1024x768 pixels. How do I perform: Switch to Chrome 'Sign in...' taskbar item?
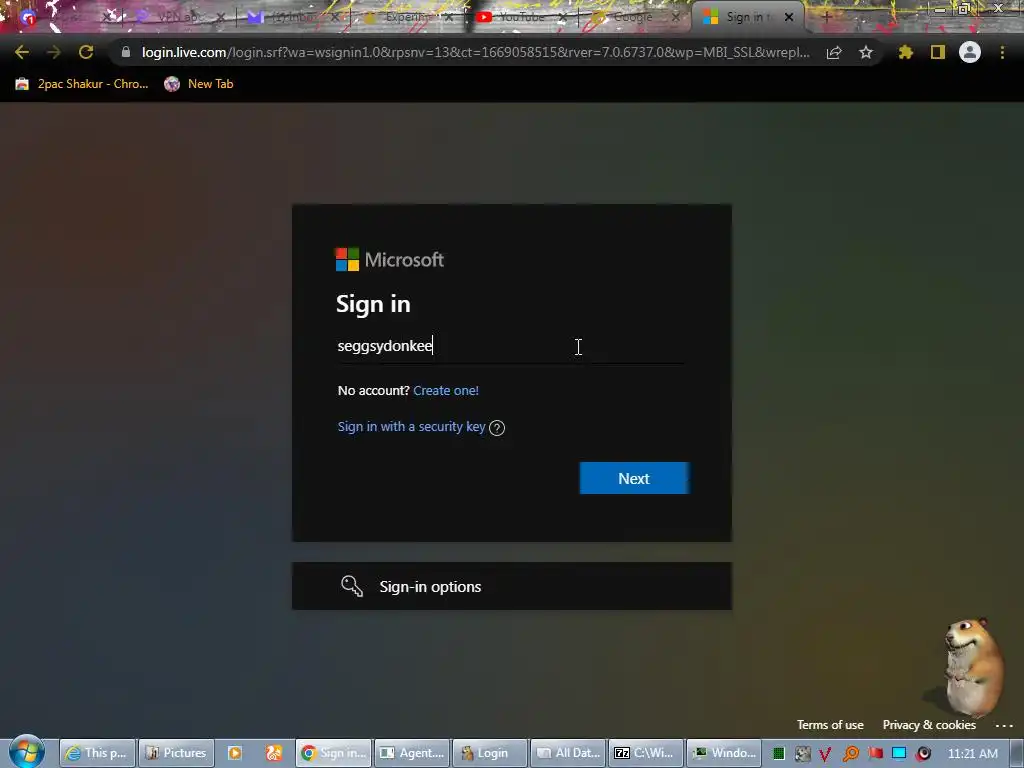(334, 753)
